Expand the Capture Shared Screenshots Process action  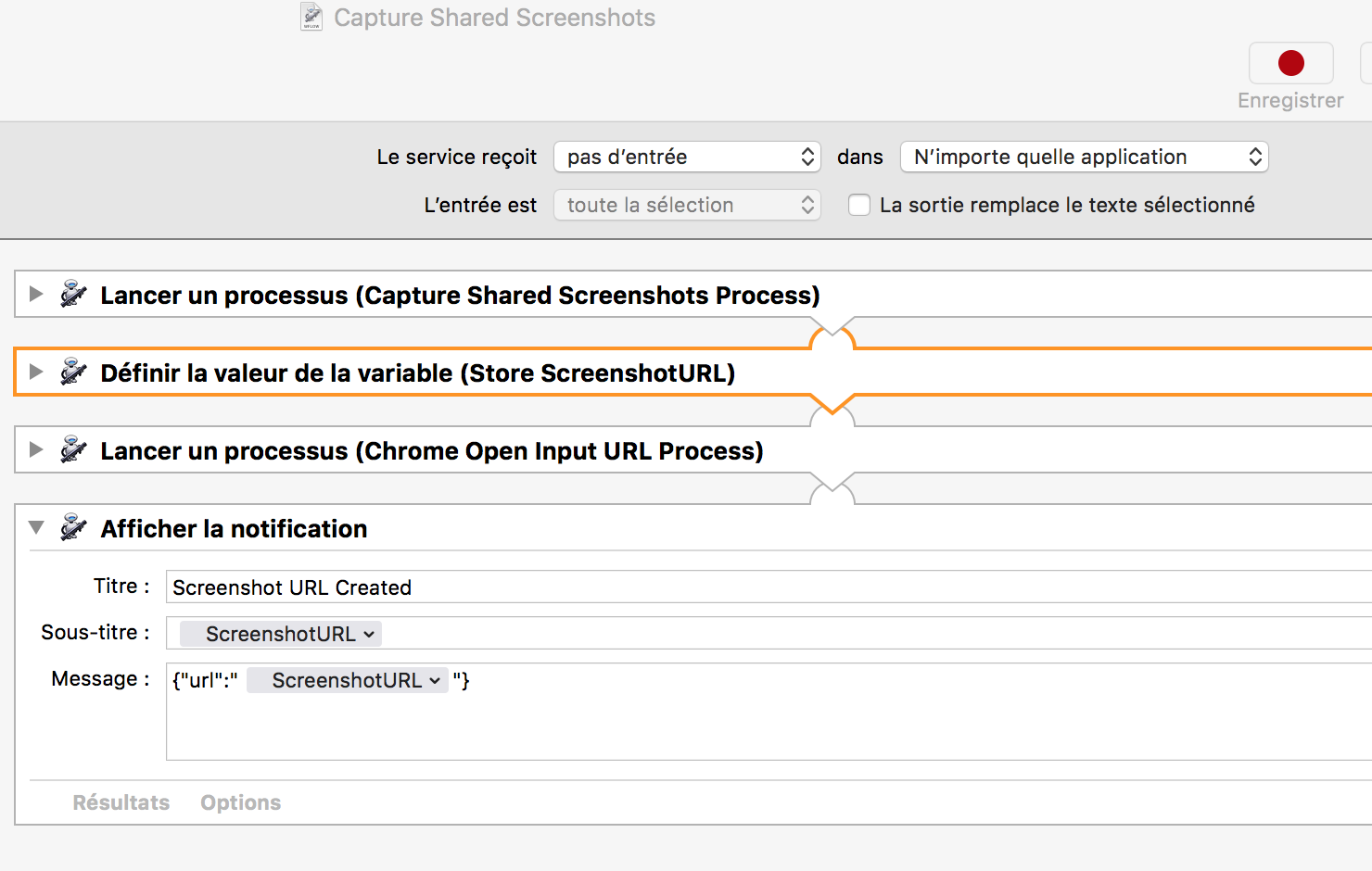[x=36, y=294]
